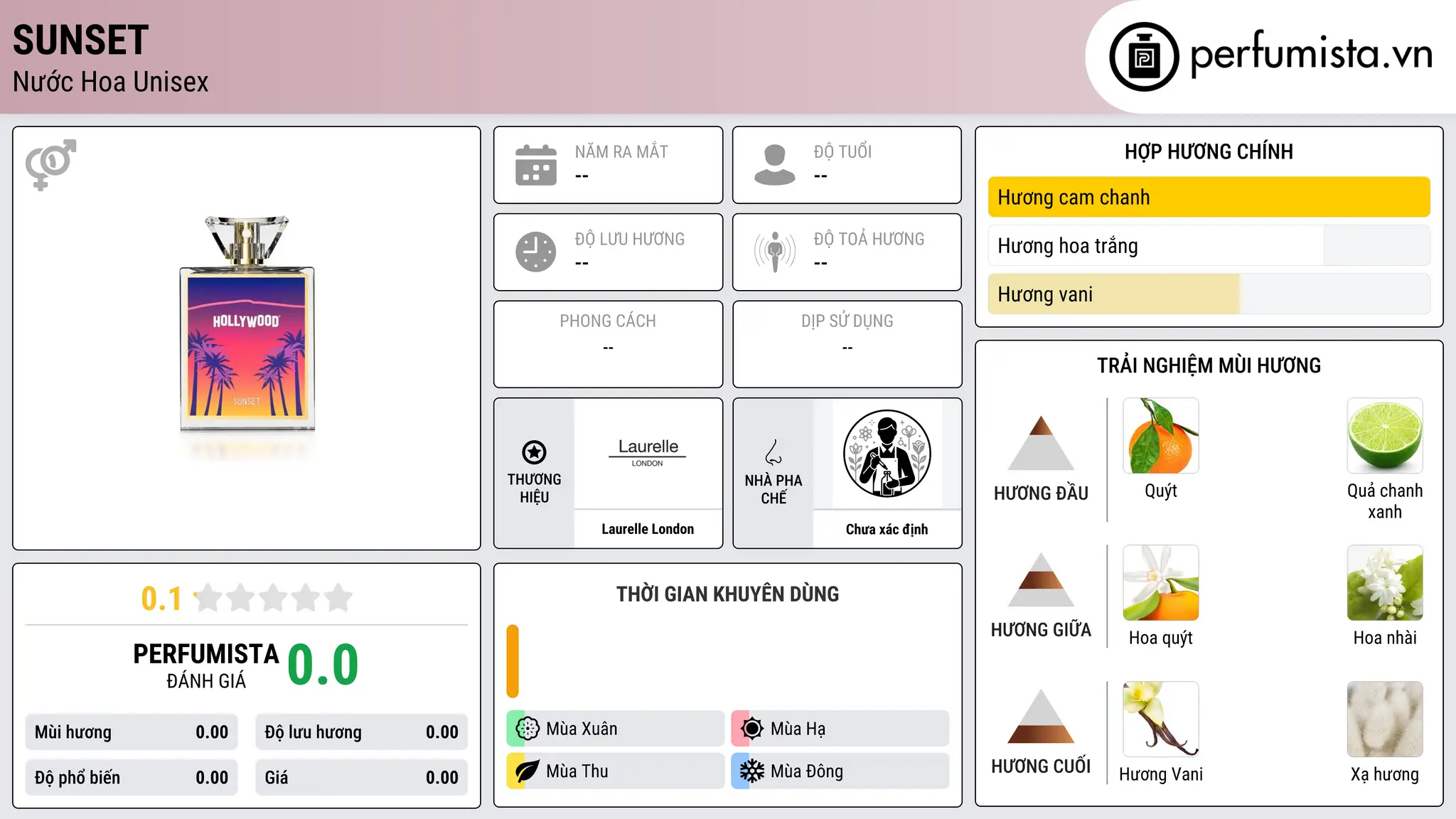Viewport: 1456px width, 819px height.
Task: Click the sun icon for Mùa Hạ
Action: (x=752, y=729)
